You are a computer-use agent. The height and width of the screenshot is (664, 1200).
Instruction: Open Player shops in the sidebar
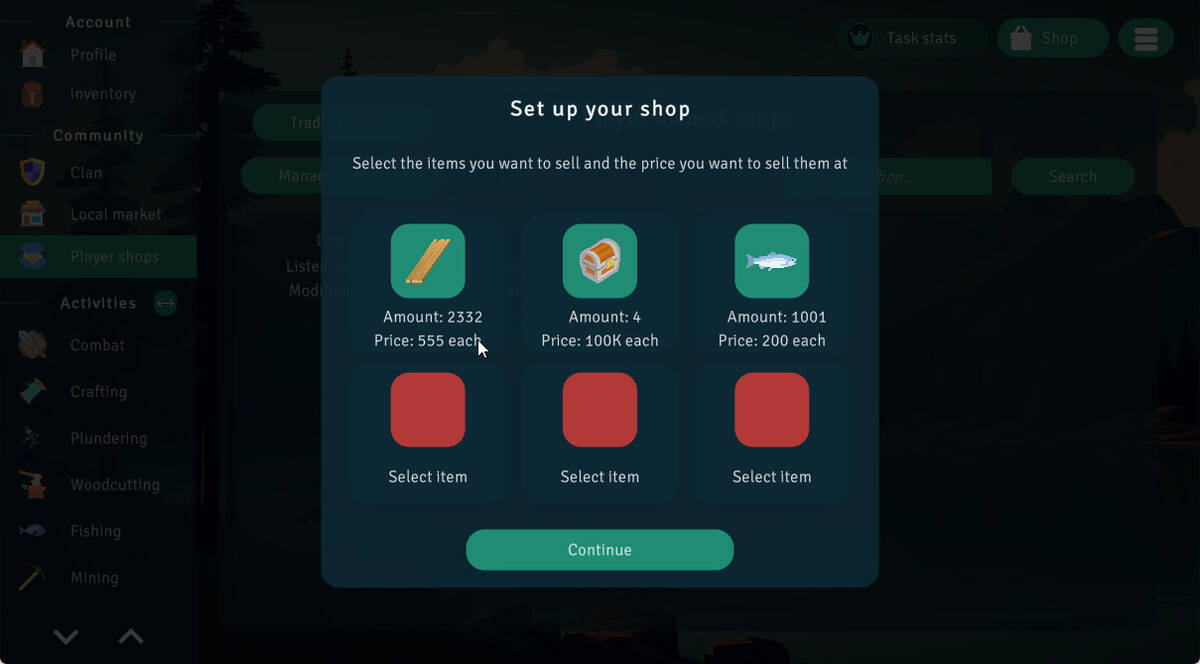coord(98,256)
